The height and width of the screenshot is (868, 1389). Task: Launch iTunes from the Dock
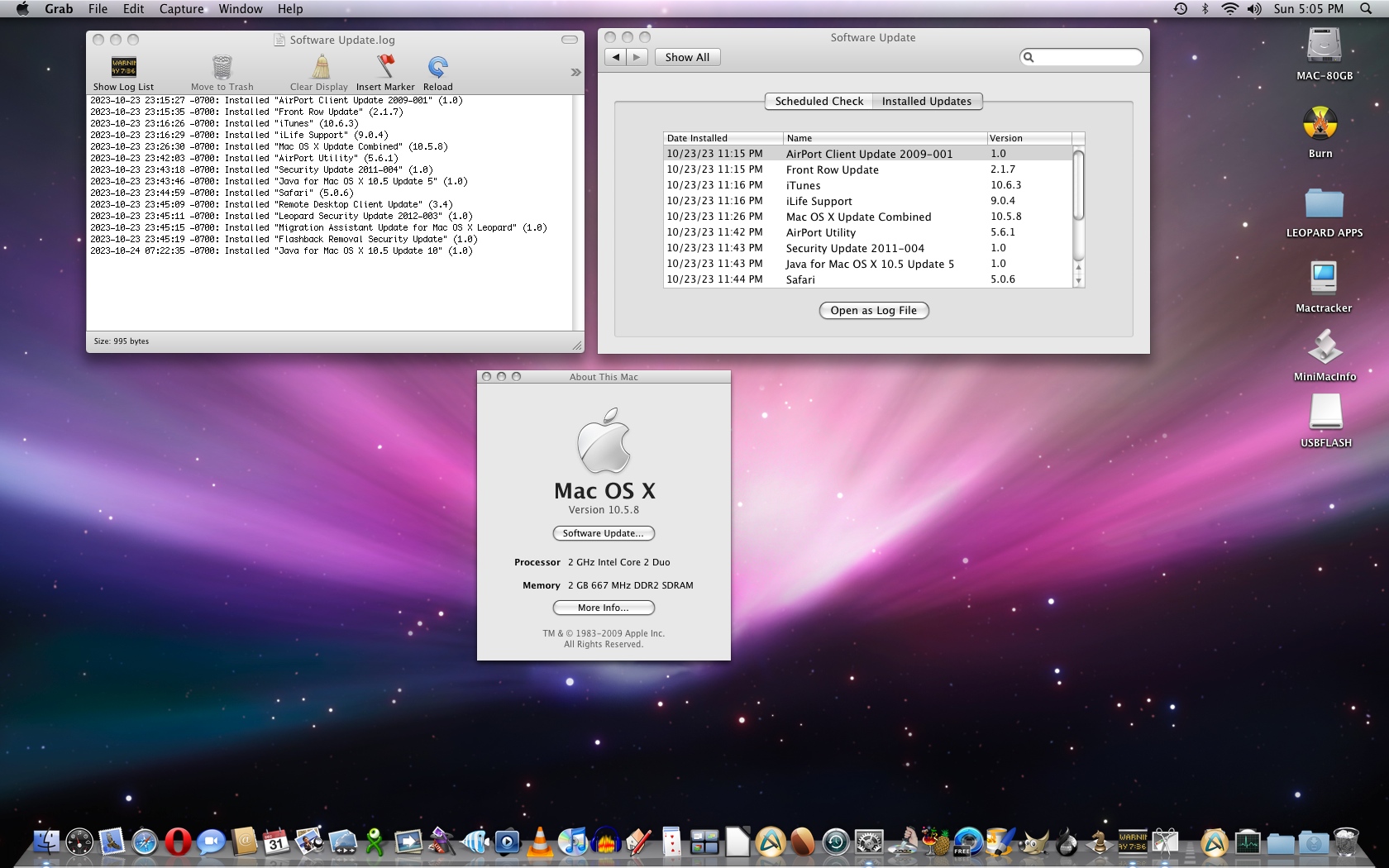(x=572, y=842)
